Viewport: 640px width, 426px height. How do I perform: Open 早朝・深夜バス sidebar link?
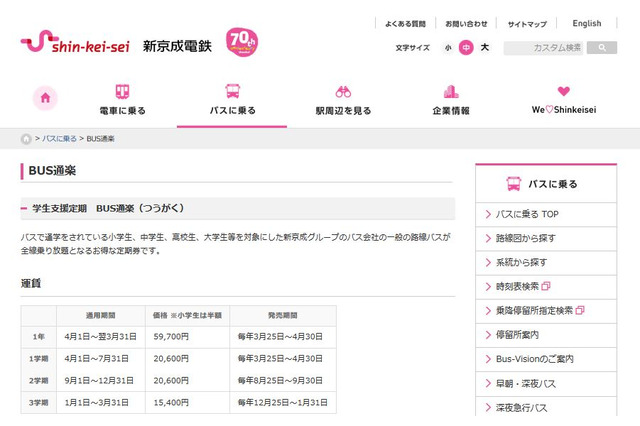[x=526, y=384]
